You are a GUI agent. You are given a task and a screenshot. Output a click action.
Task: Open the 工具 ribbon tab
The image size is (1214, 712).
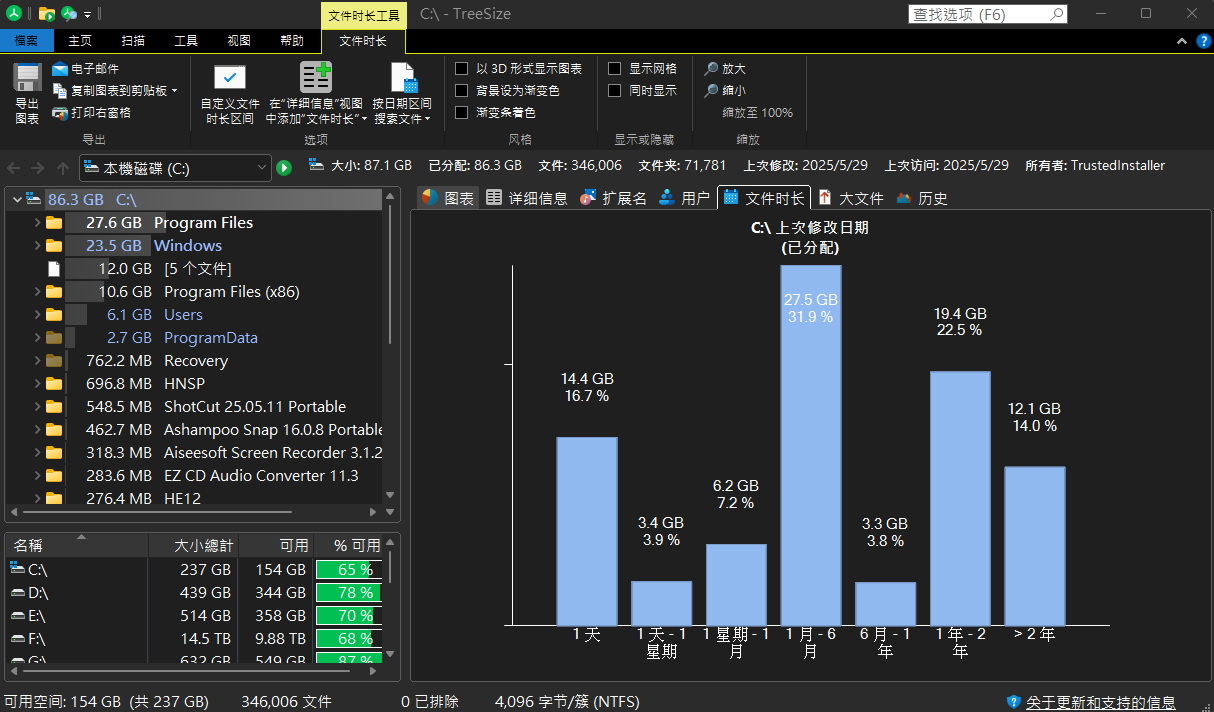point(186,41)
